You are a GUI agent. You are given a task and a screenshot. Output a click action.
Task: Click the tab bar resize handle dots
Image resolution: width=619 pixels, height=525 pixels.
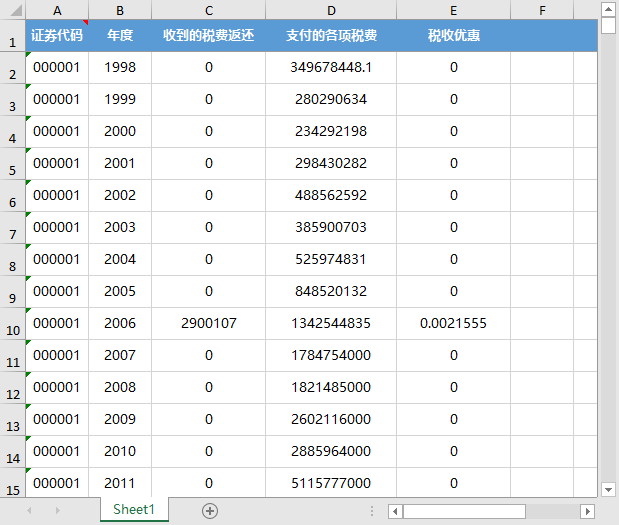[372, 511]
